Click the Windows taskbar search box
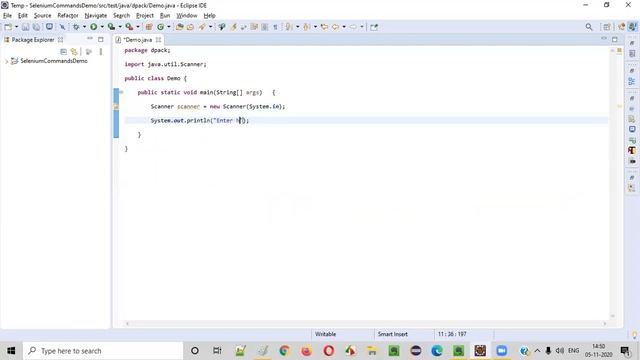Screen dimensions: 640x360 [x=103, y=351]
